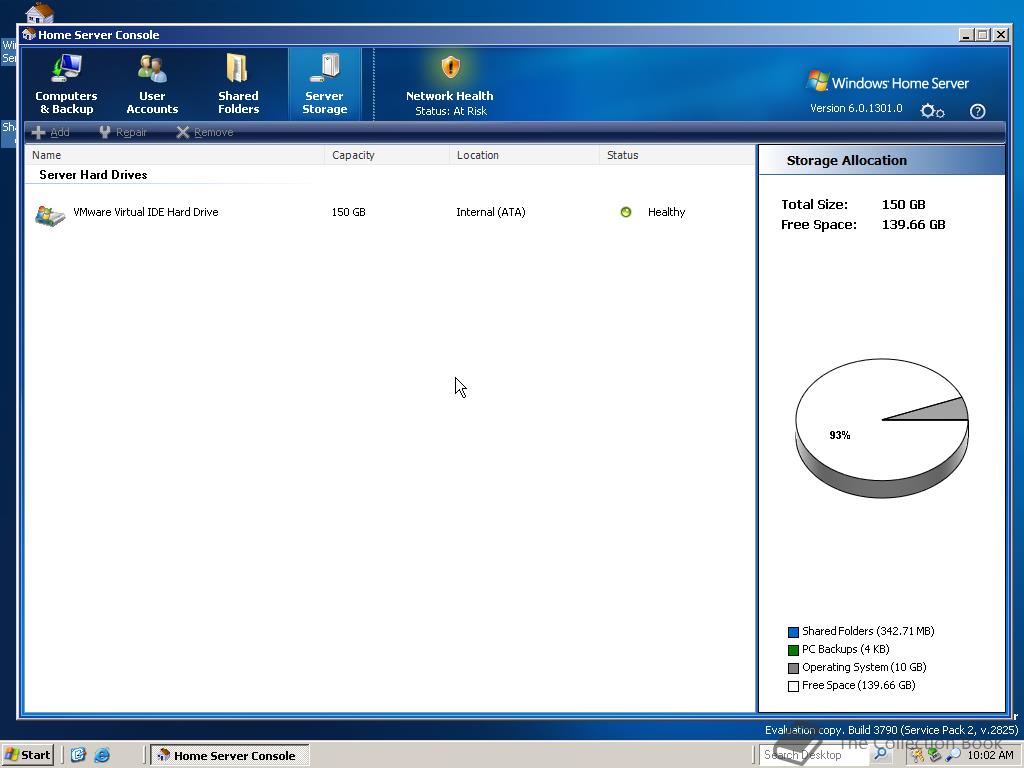
Task: Click the Storage Allocation panel header
Action: [882, 160]
